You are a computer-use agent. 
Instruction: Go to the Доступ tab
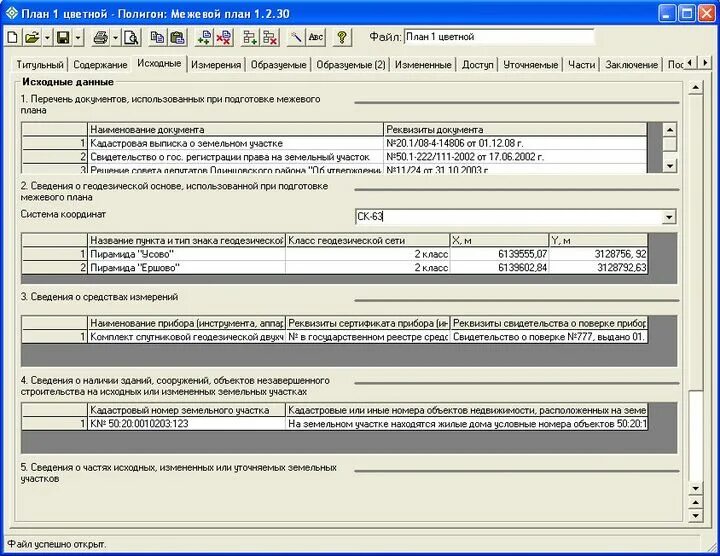pos(478,65)
